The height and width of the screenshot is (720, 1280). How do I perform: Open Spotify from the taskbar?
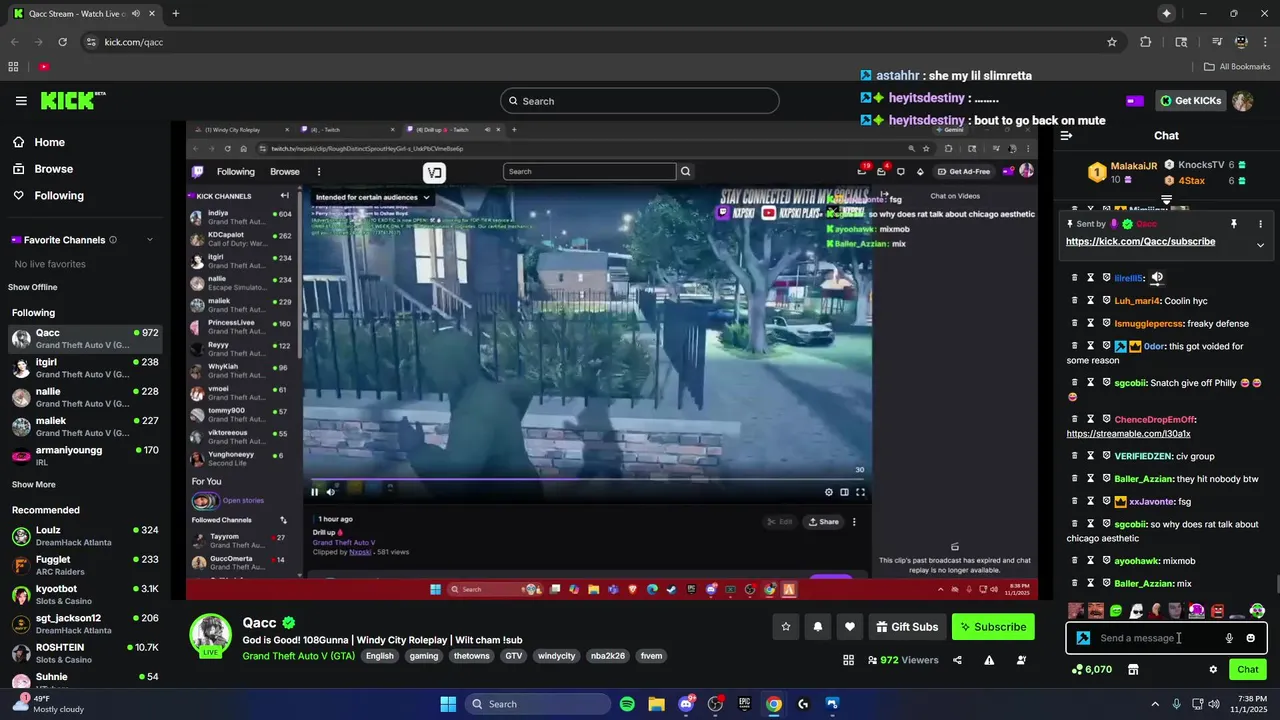627,704
